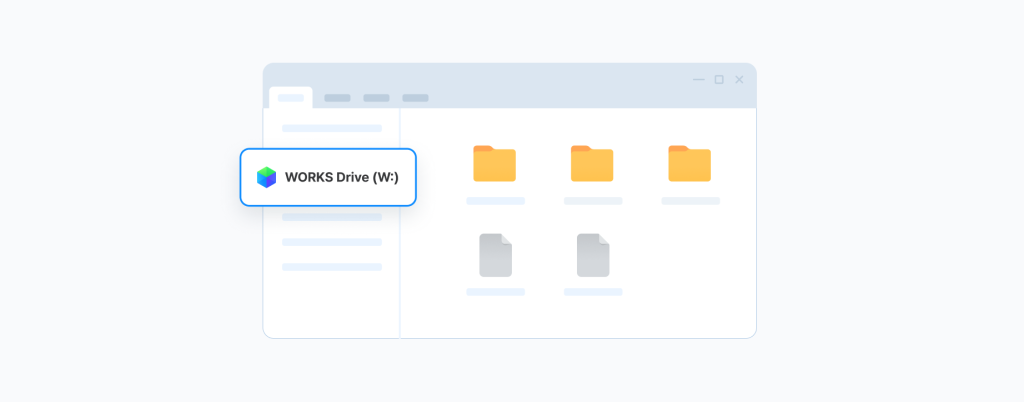The width and height of the screenshot is (1024, 402).
Task: Click the name under the rightmost folder
Action: (x=690, y=201)
